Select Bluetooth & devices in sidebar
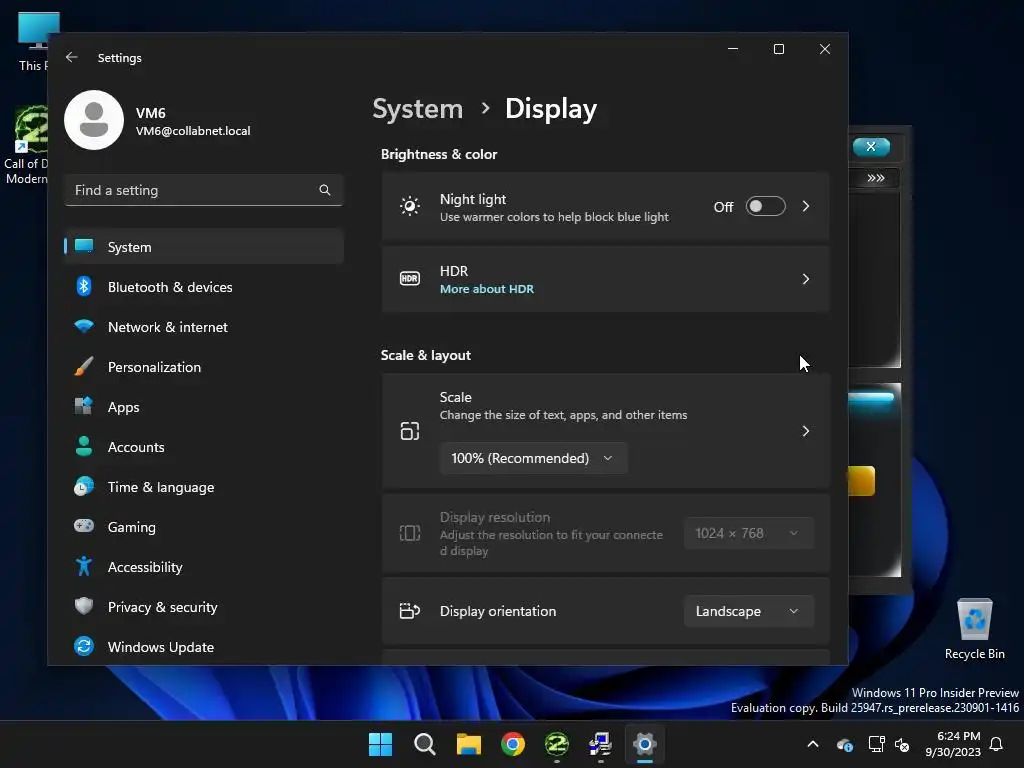This screenshot has width=1024, height=768. (204, 287)
